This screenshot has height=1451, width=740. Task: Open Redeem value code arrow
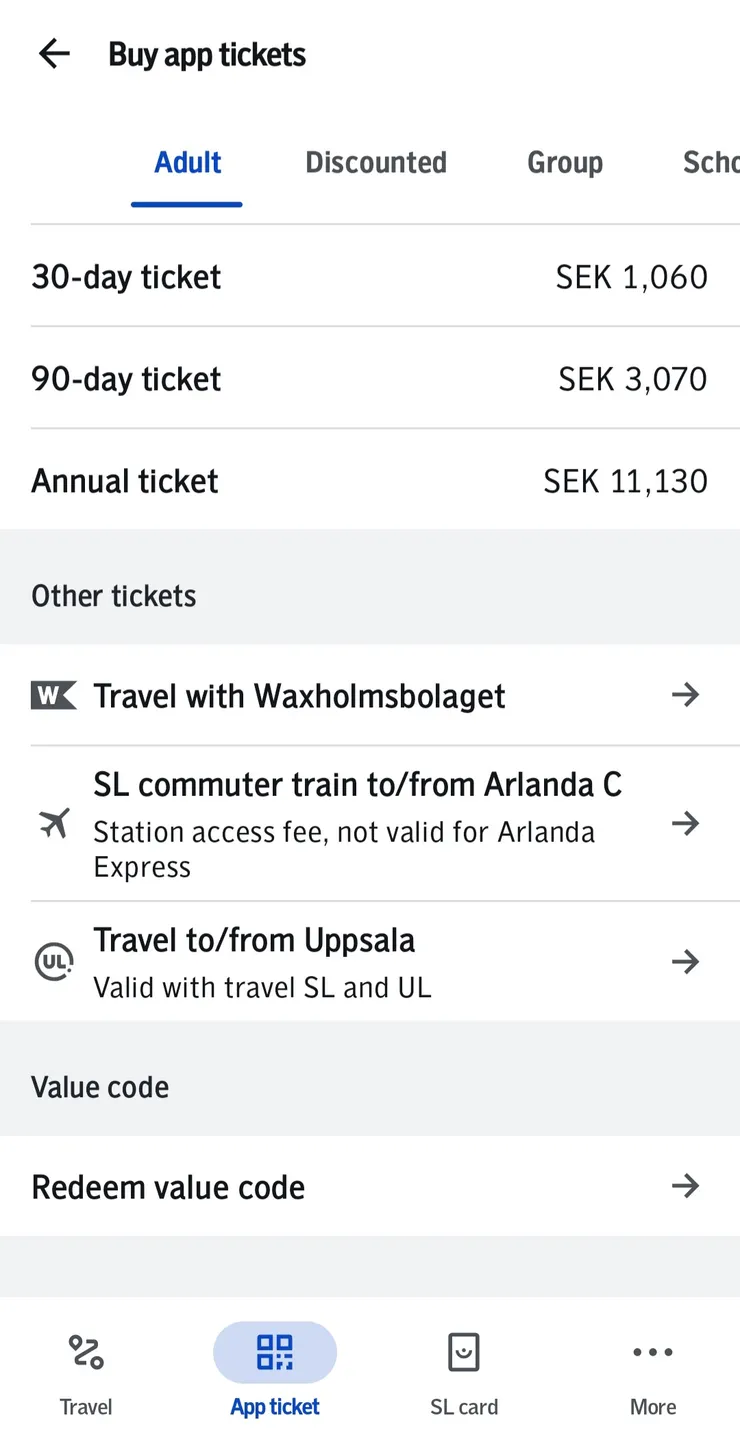coord(685,1186)
